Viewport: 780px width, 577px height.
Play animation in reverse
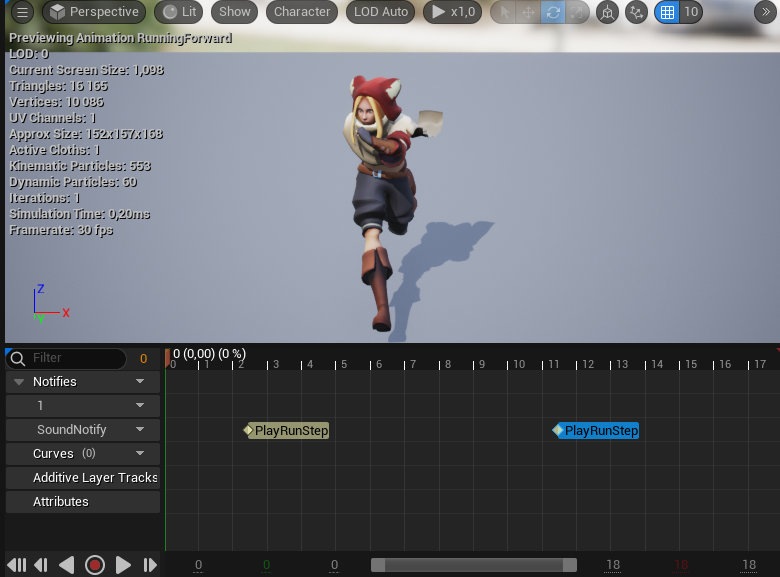pyautogui.click(x=67, y=565)
